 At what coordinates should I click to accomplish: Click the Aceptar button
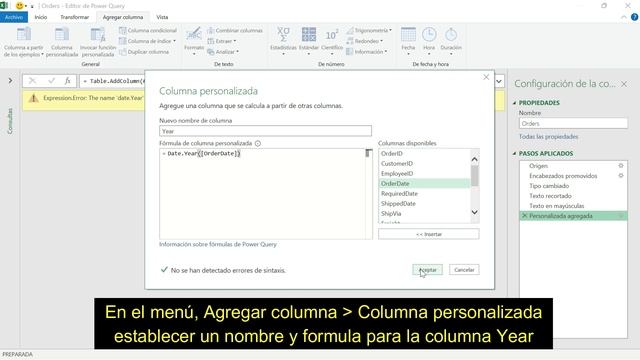tap(427, 270)
